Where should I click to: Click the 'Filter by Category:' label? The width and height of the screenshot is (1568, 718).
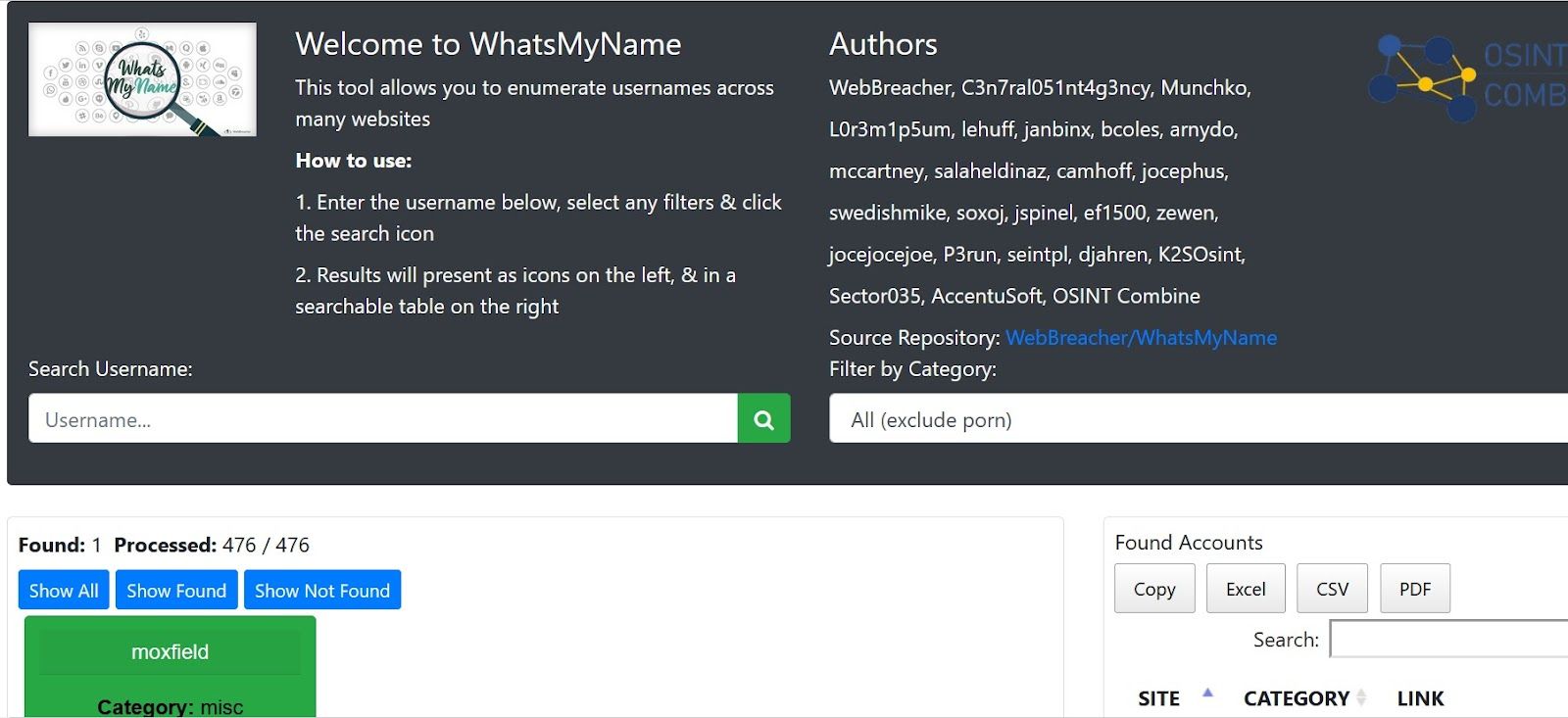tap(912, 369)
